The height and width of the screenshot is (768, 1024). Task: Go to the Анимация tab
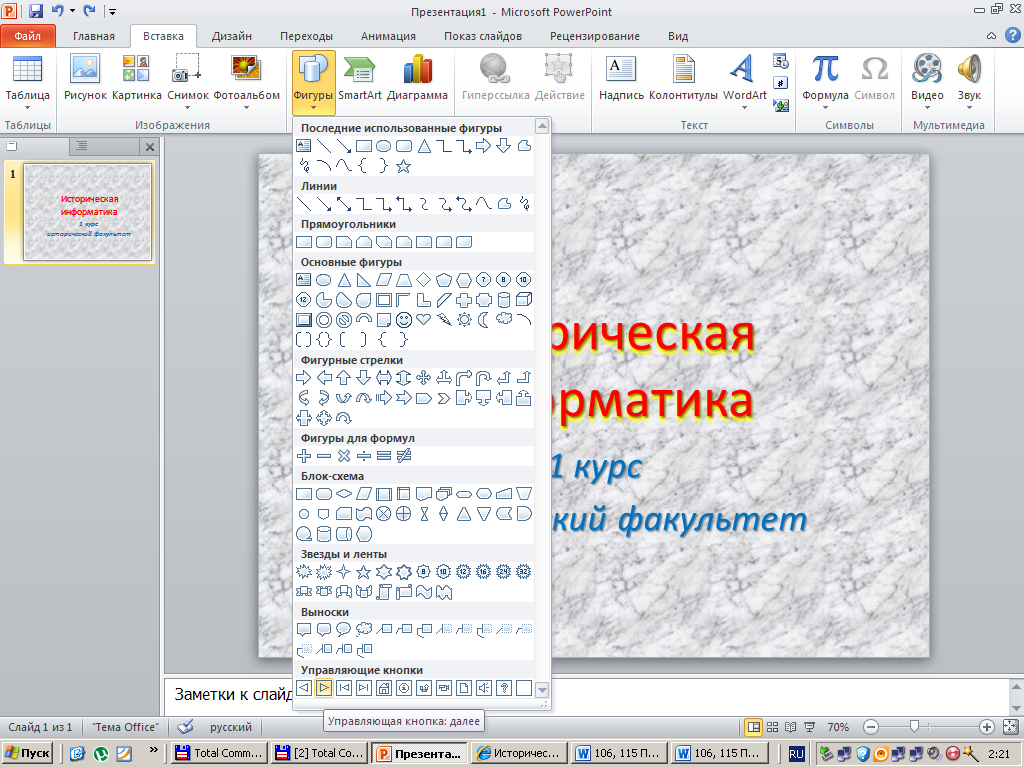coord(389,36)
